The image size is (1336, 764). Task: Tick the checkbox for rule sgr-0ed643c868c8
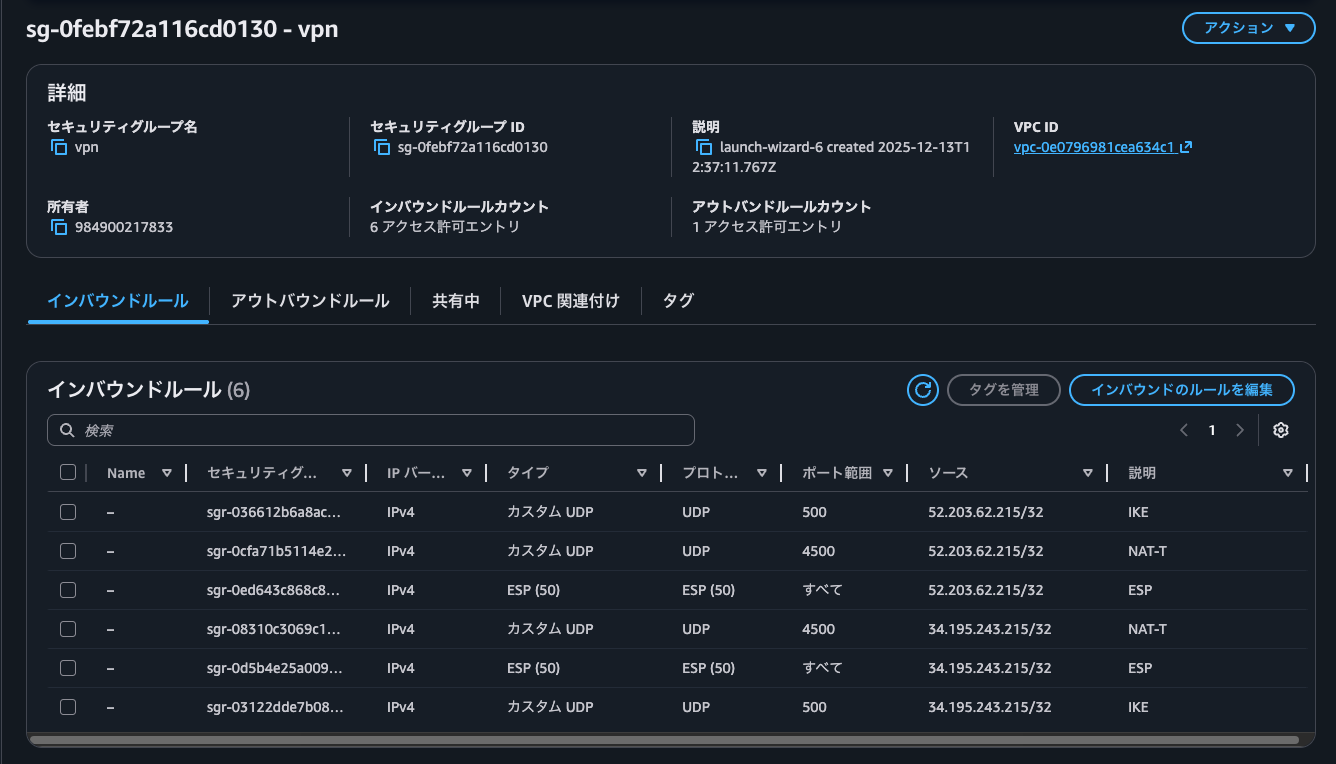click(68, 590)
